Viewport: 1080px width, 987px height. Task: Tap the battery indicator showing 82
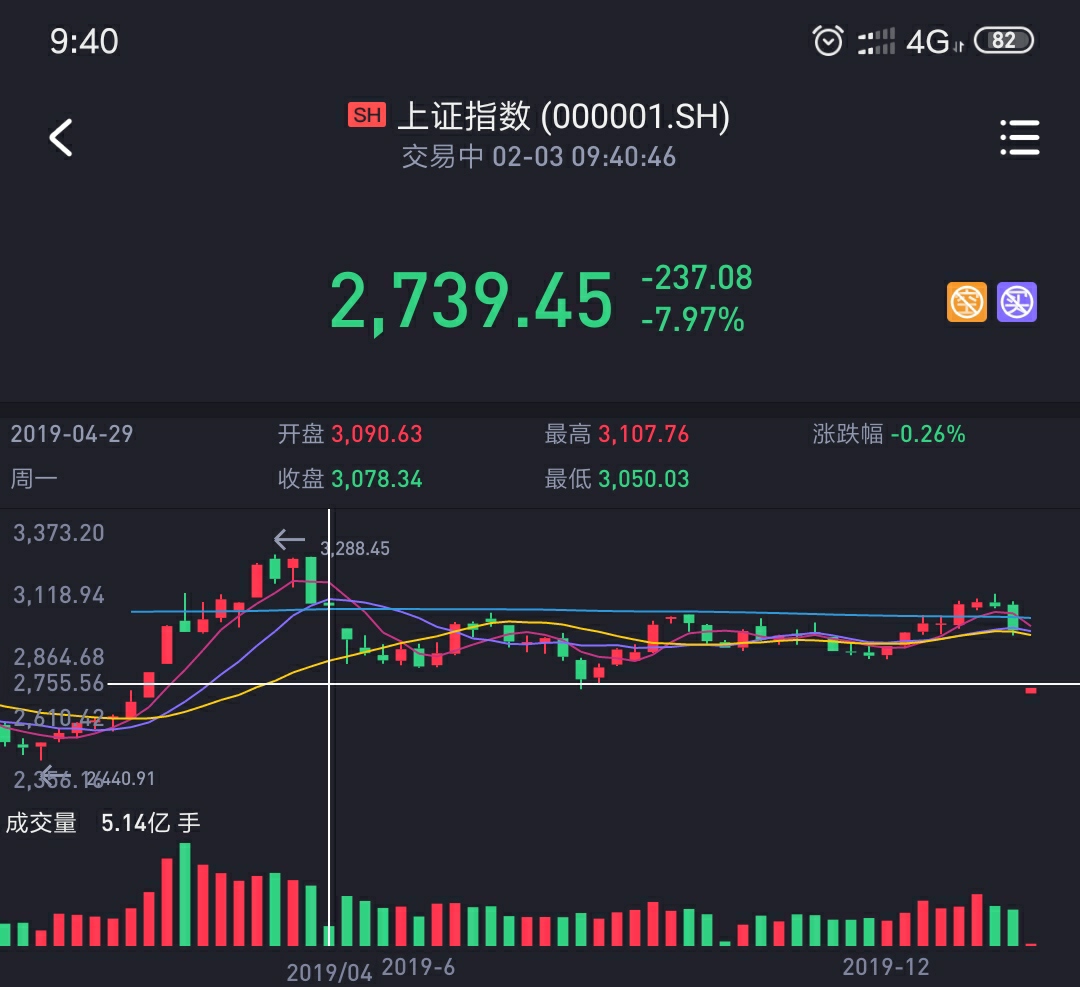coord(1004,41)
